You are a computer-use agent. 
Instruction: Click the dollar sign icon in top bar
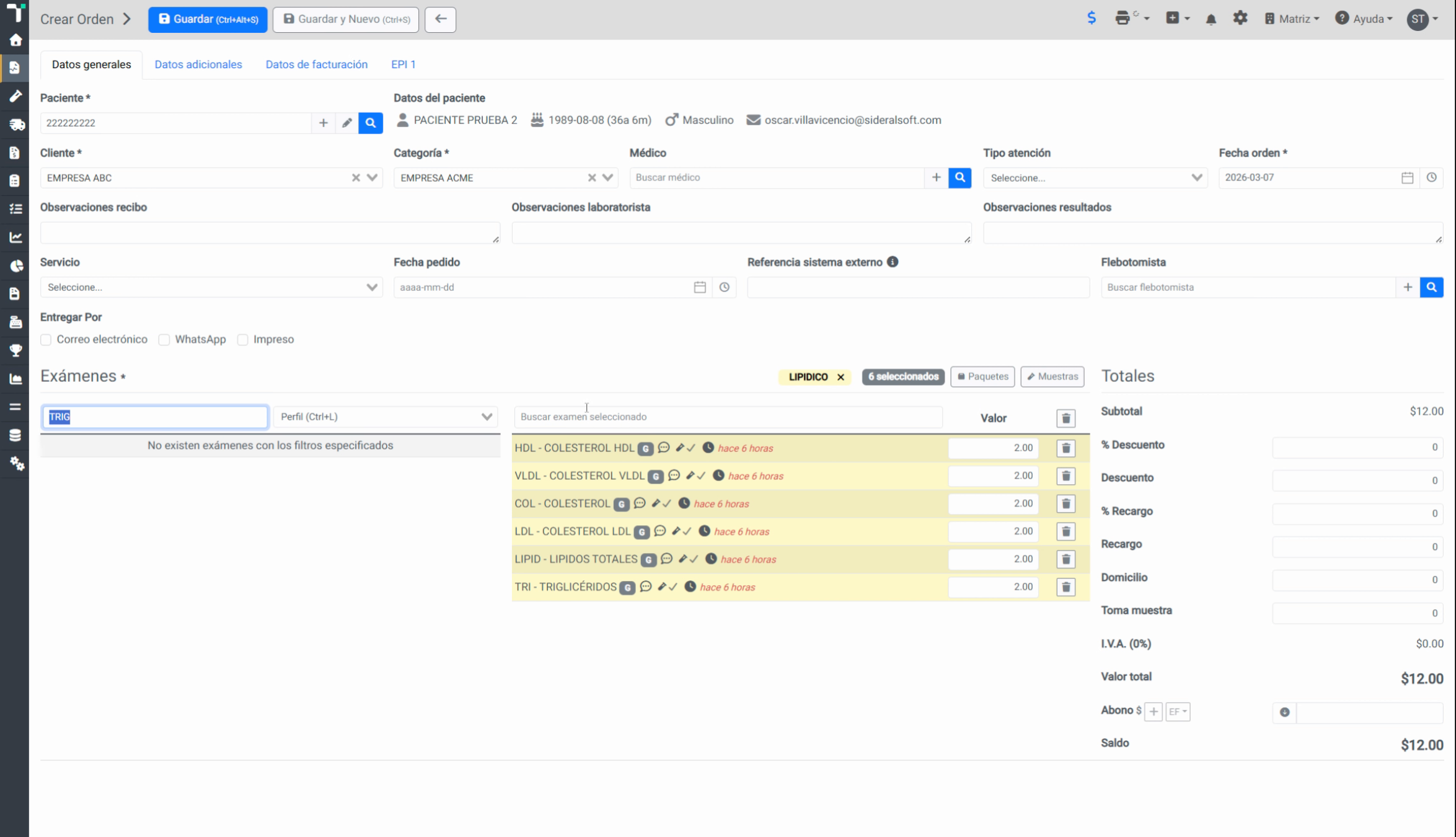pyautogui.click(x=1092, y=18)
